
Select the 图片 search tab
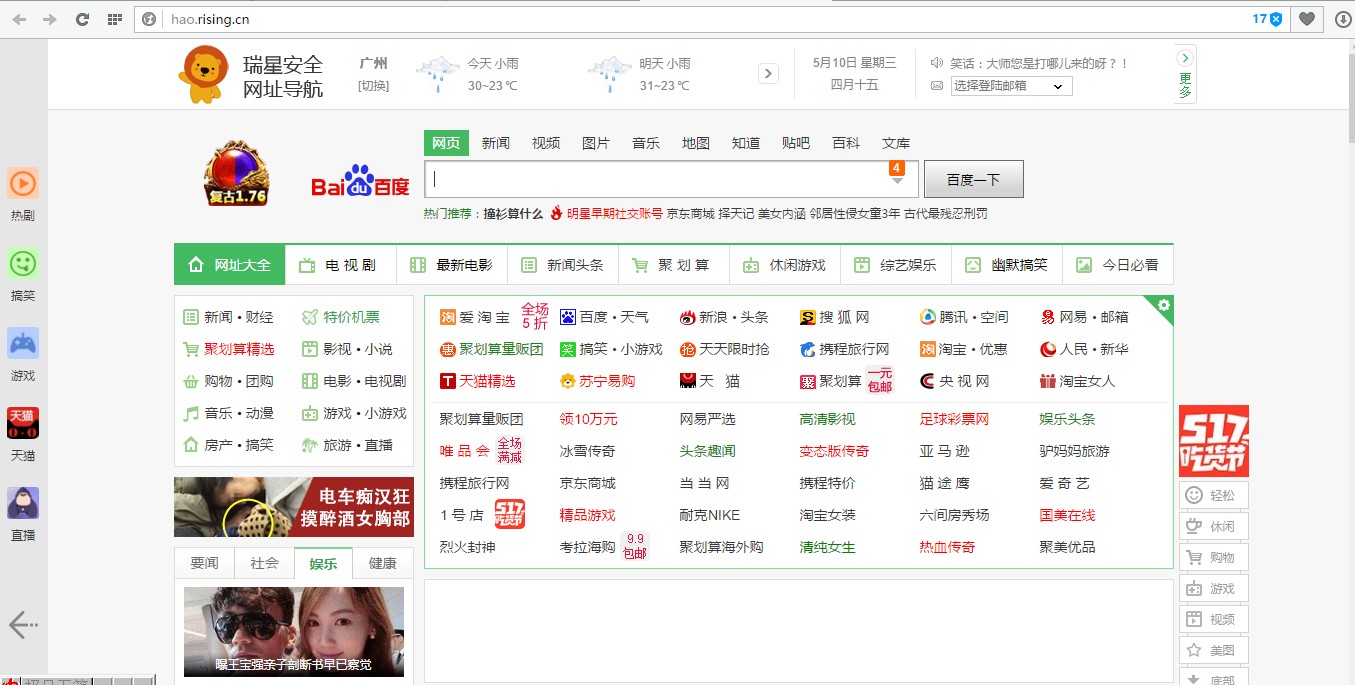(596, 143)
